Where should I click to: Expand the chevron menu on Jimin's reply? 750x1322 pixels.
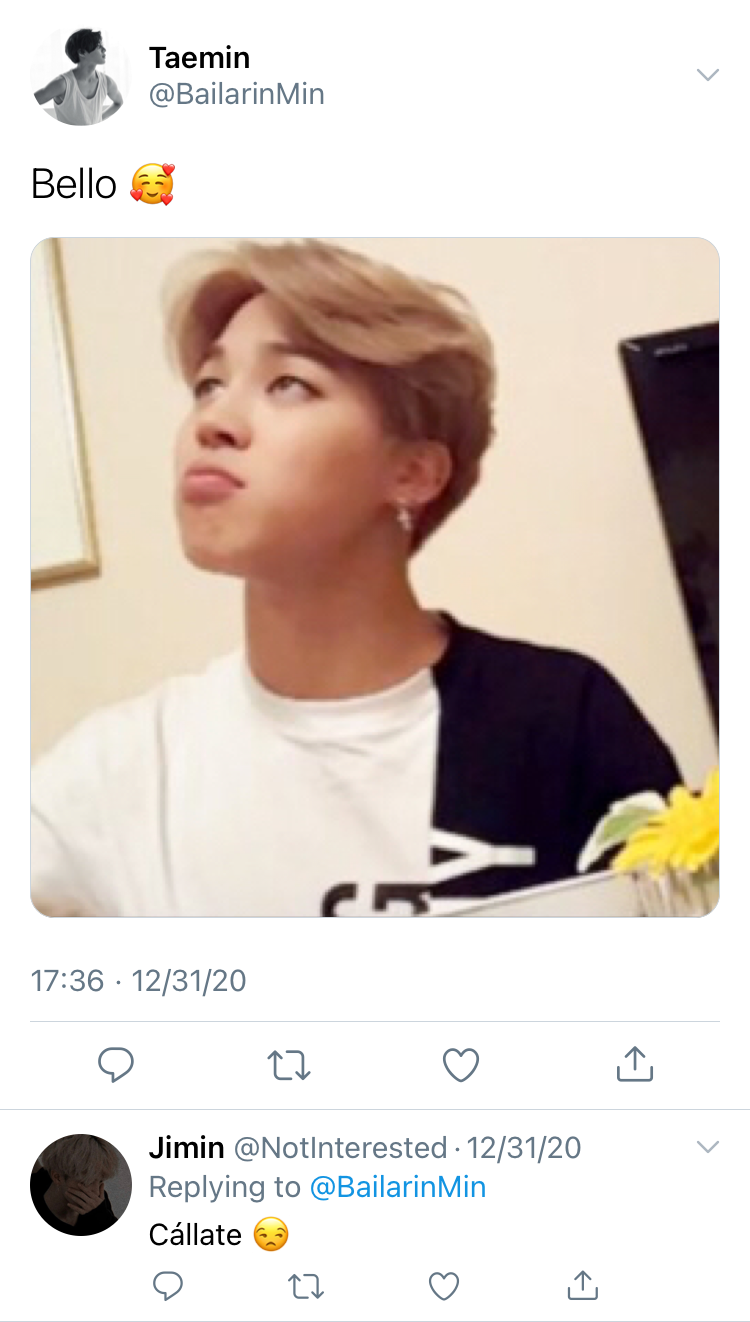(707, 1147)
